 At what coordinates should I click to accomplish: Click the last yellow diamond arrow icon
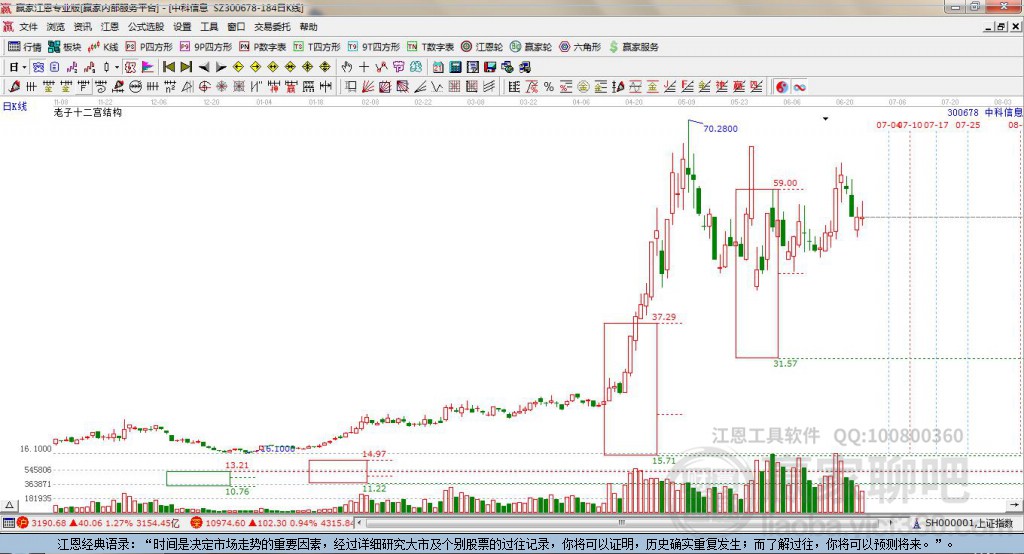[x=325, y=67]
